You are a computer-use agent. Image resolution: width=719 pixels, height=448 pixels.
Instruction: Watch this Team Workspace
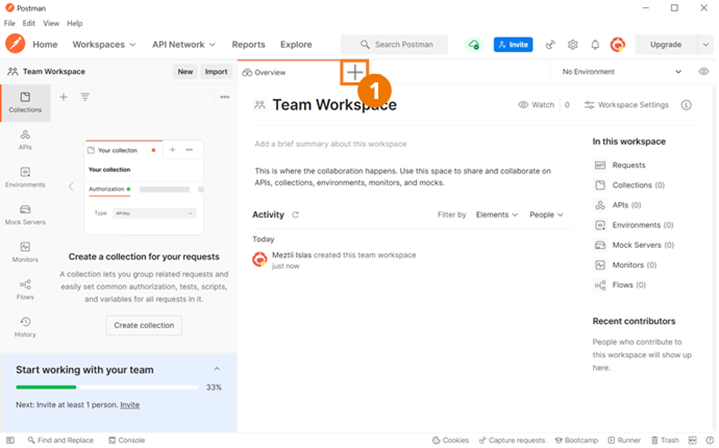pyautogui.click(x=536, y=105)
